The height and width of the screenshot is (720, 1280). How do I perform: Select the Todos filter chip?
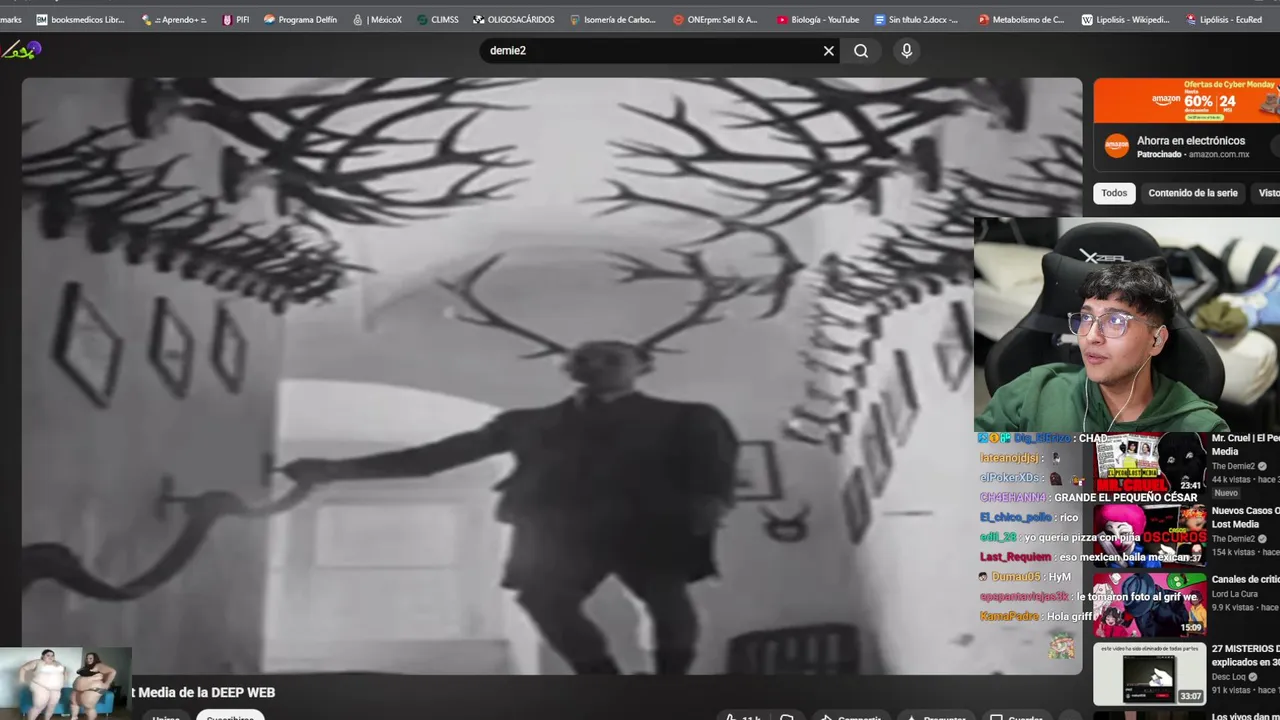click(1114, 193)
